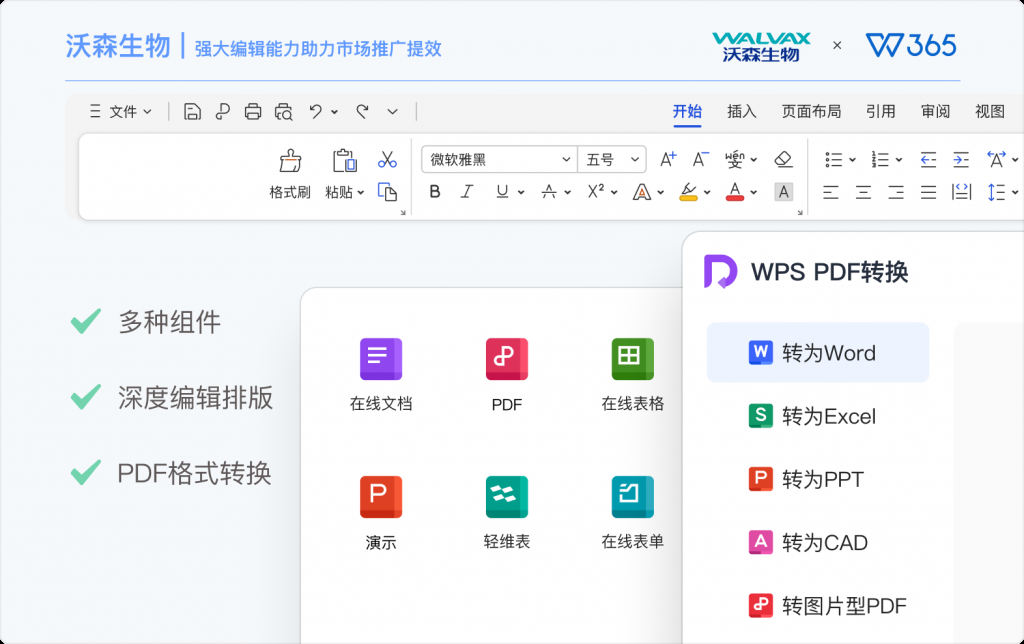Apply the text effect A color button

pyautogui.click(x=642, y=192)
